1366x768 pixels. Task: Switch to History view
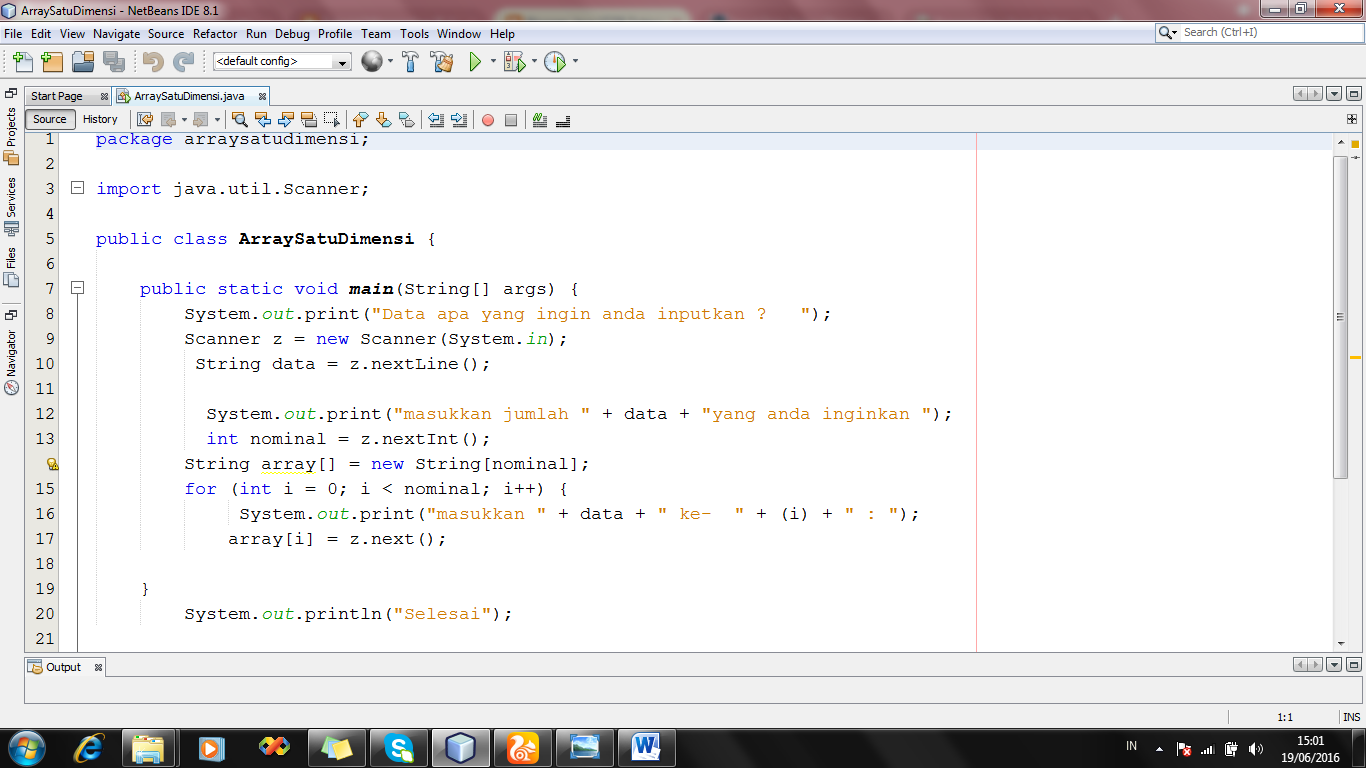[x=100, y=119]
